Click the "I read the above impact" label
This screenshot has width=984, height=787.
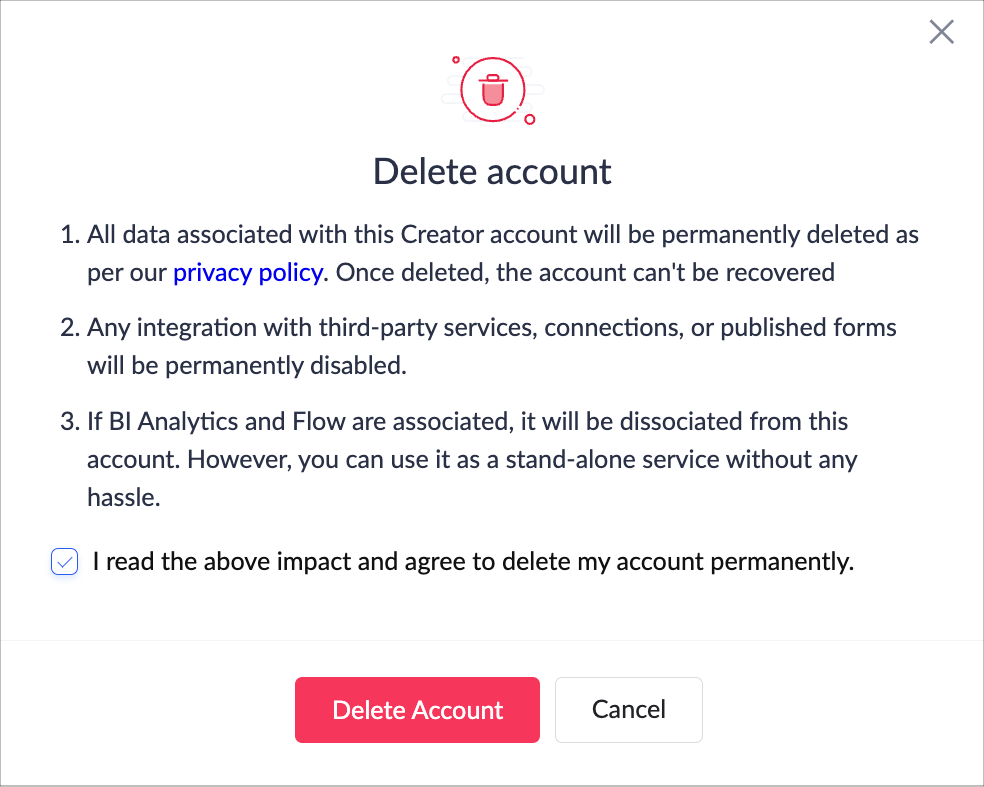click(473, 562)
